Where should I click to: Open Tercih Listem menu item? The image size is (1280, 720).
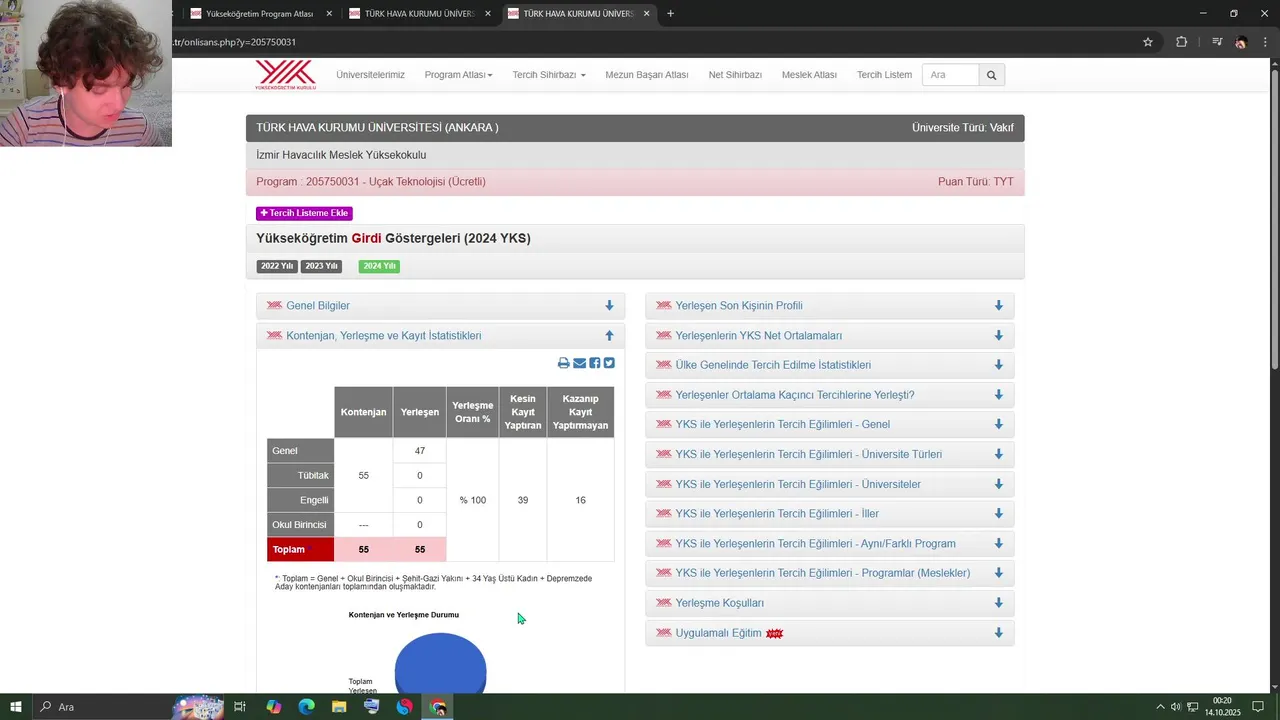pyautogui.click(x=884, y=75)
